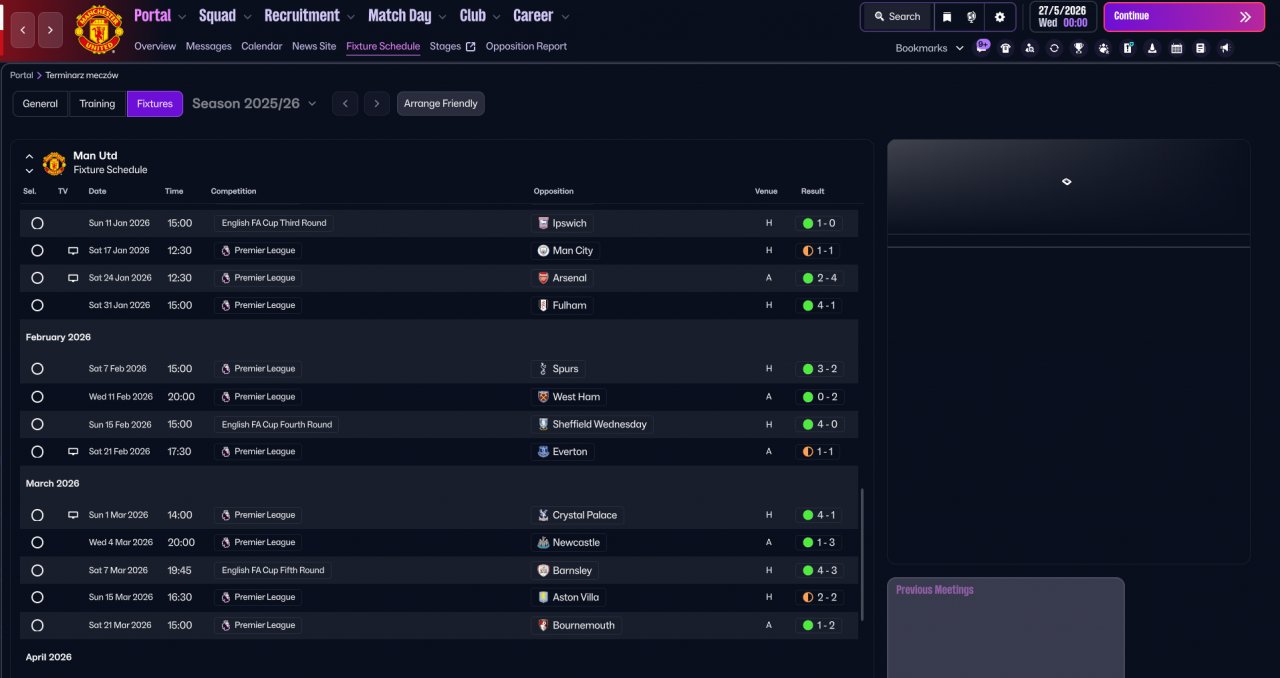Open the globe icon next to settings
This screenshot has width=1280, height=678.
971,17
